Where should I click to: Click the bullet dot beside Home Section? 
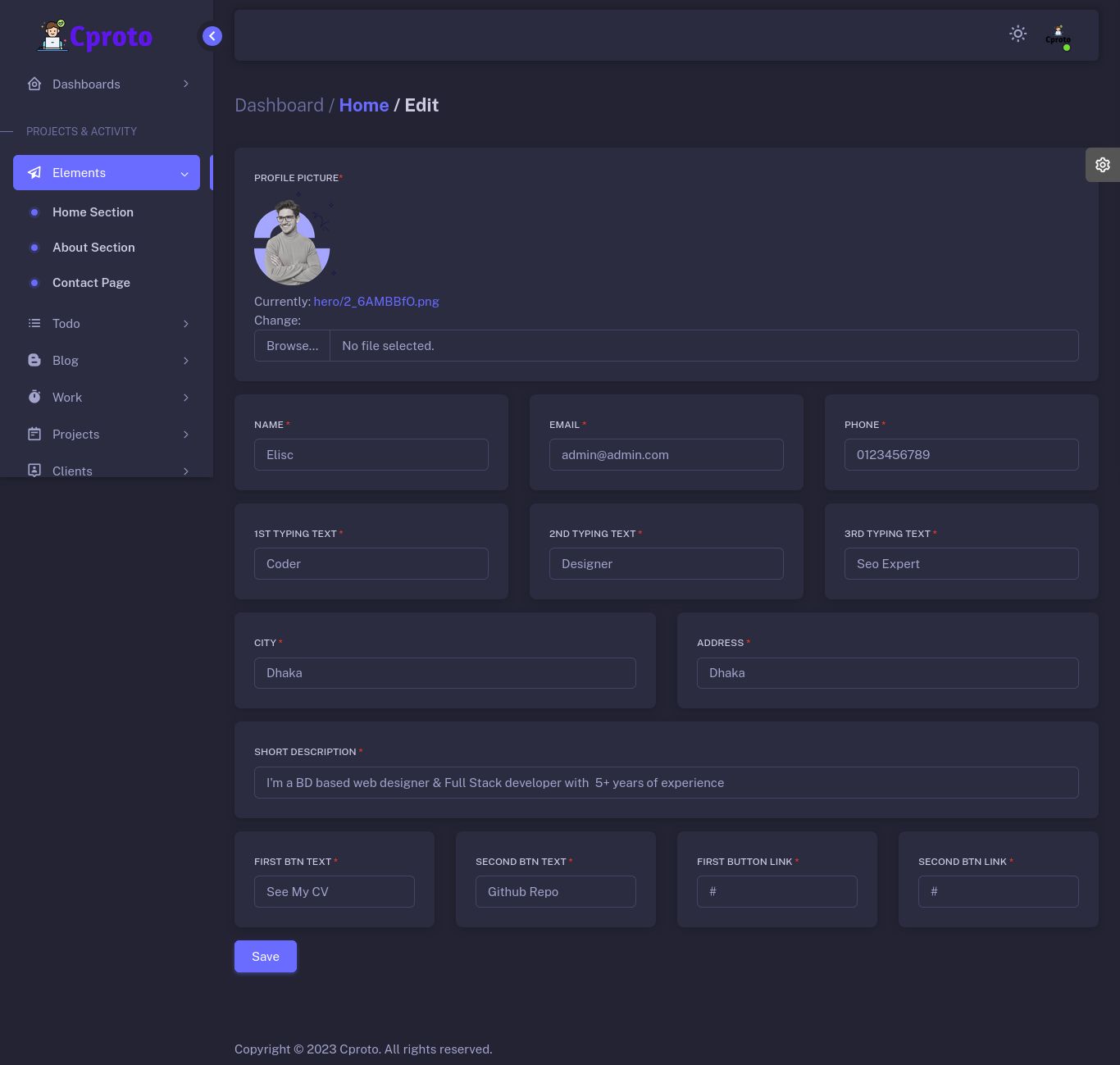click(34, 212)
